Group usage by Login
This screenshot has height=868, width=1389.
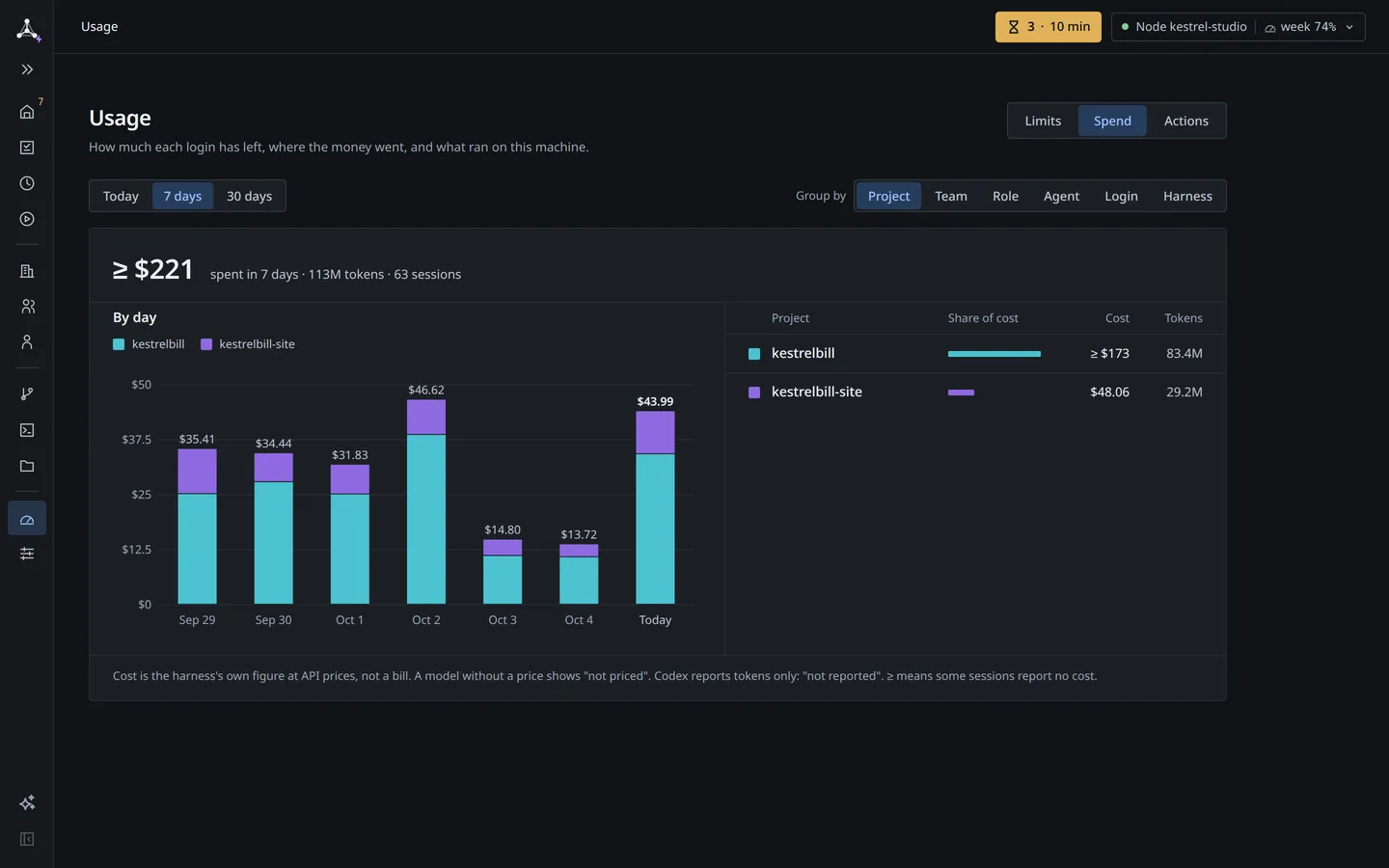1121,196
